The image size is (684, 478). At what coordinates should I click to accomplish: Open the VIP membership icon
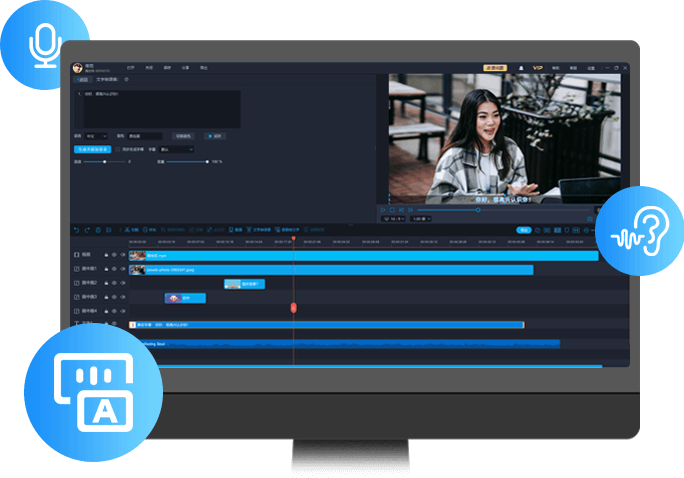pyautogui.click(x=537, y=68)
